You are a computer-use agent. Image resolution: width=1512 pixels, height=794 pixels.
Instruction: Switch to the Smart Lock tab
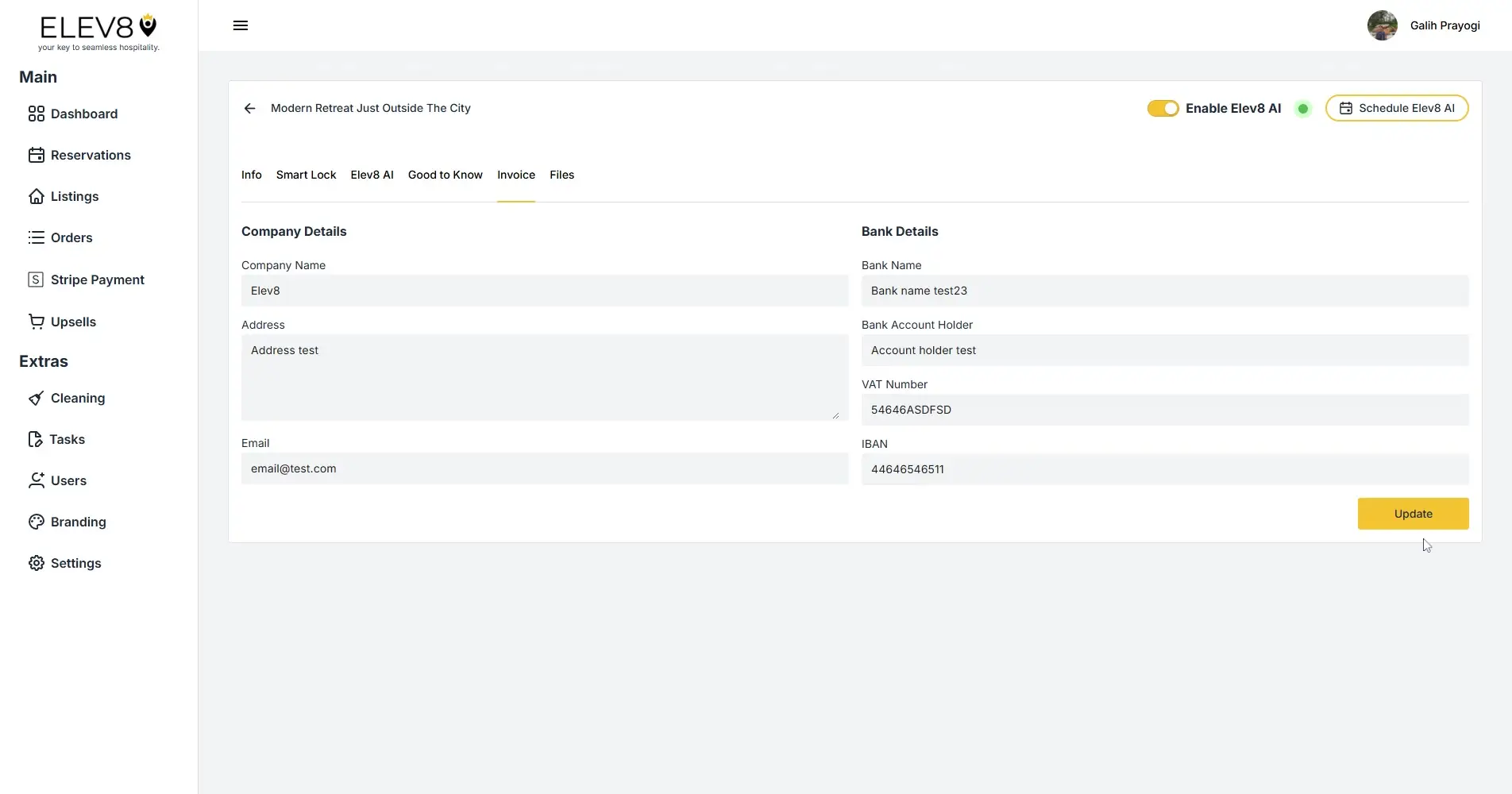click(306, 175)
